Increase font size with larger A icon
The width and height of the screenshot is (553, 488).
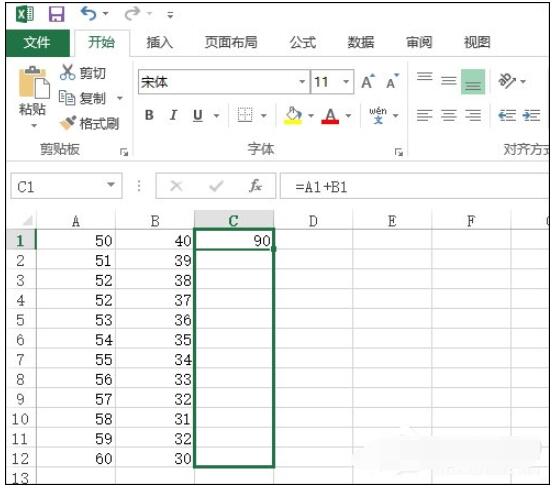[368, 82]
